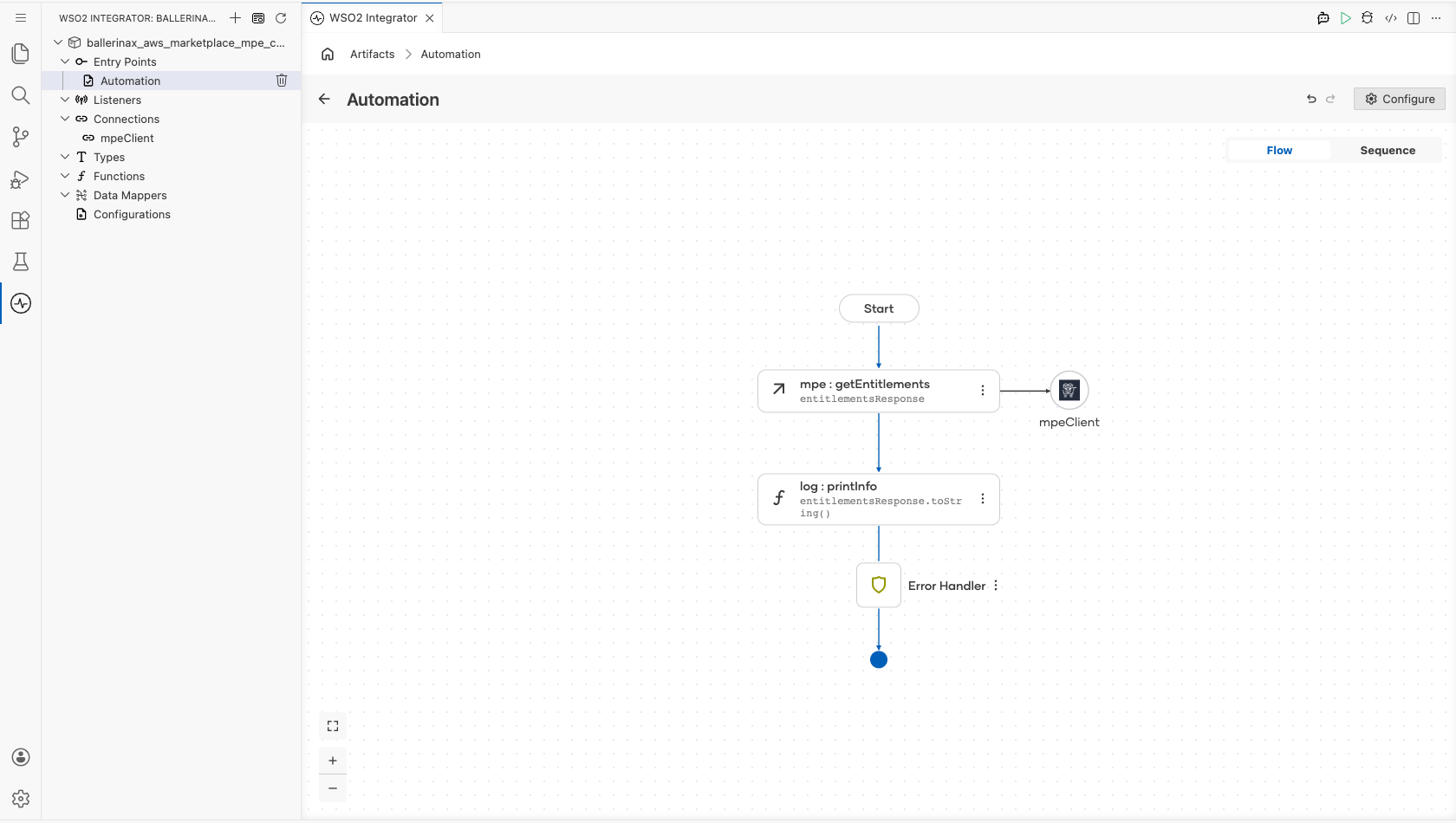This screenshot has width=1456, height=823.
Task: Open the Search view icon
Action: coord(21,95)
